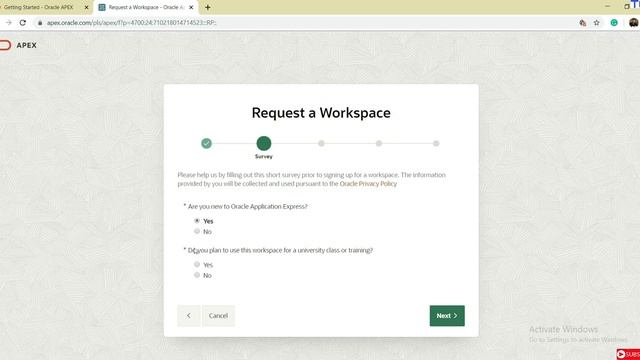This screenshot has height=360, width=640.
Task: Select Yes for new to Oracle Application Express
Action: [197, 221]
